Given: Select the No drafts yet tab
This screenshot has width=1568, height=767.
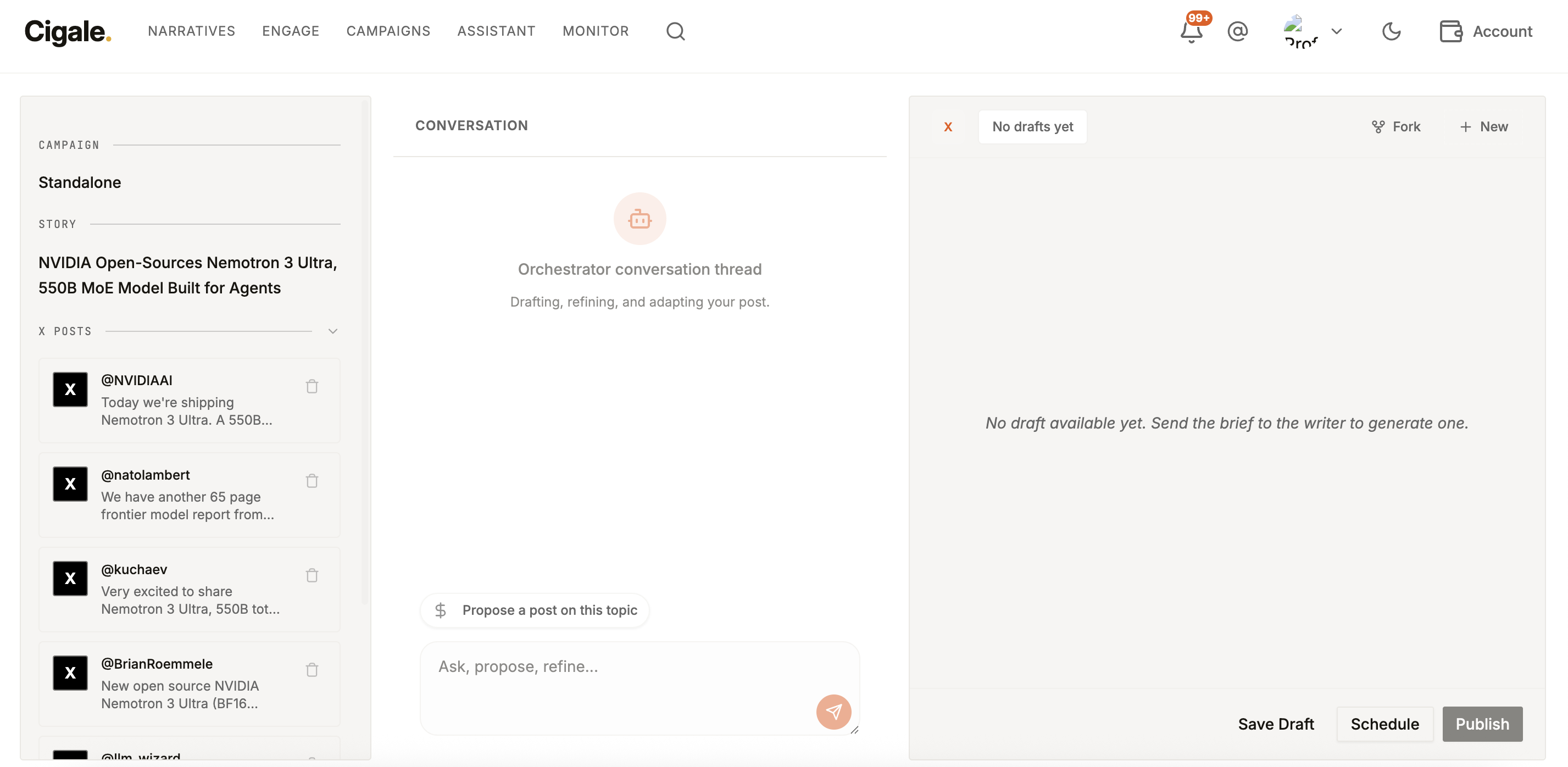Looking at the screenshot, I should [x=1032, y=126].
